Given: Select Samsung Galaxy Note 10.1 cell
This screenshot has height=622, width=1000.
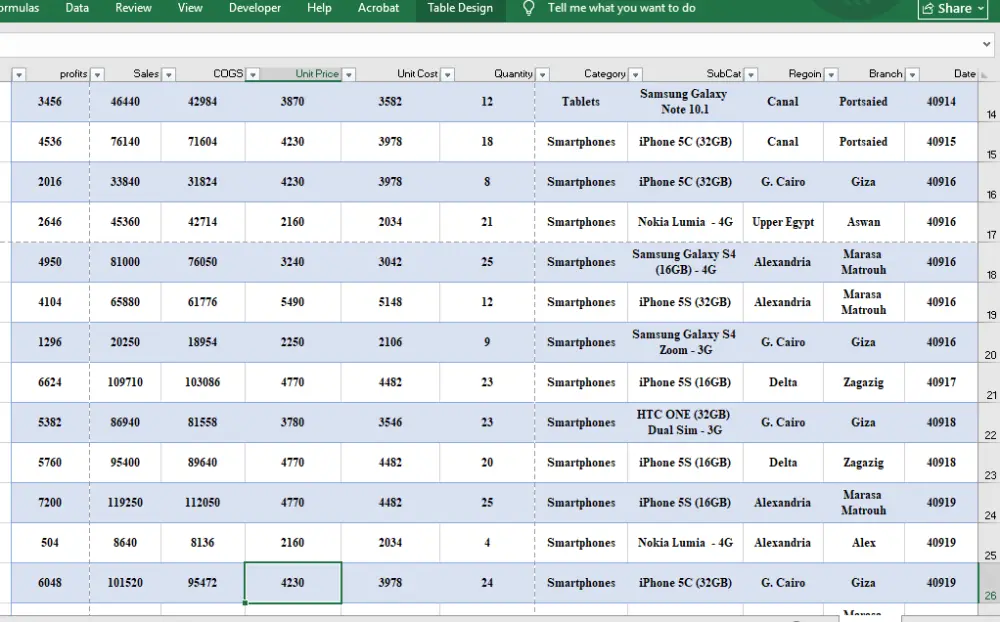Looking at the screenshot, I should [685, 101].
